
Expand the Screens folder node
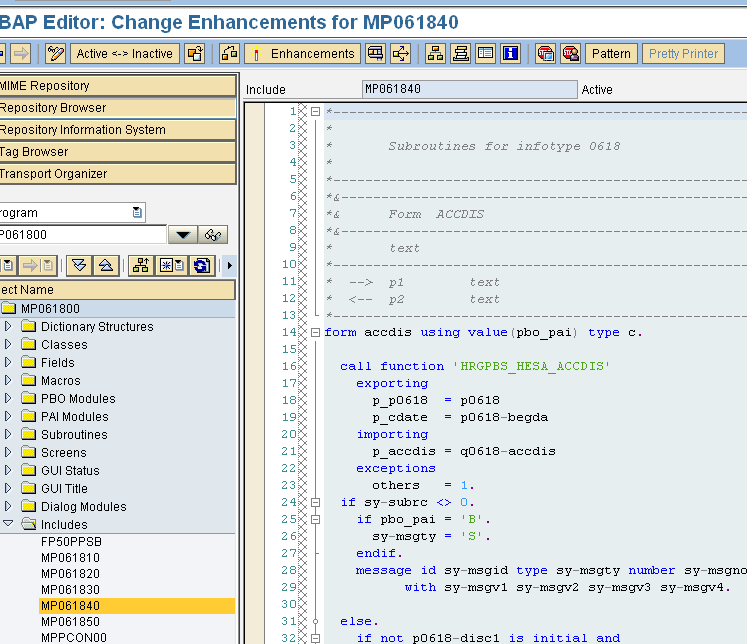tap(8, 452)
